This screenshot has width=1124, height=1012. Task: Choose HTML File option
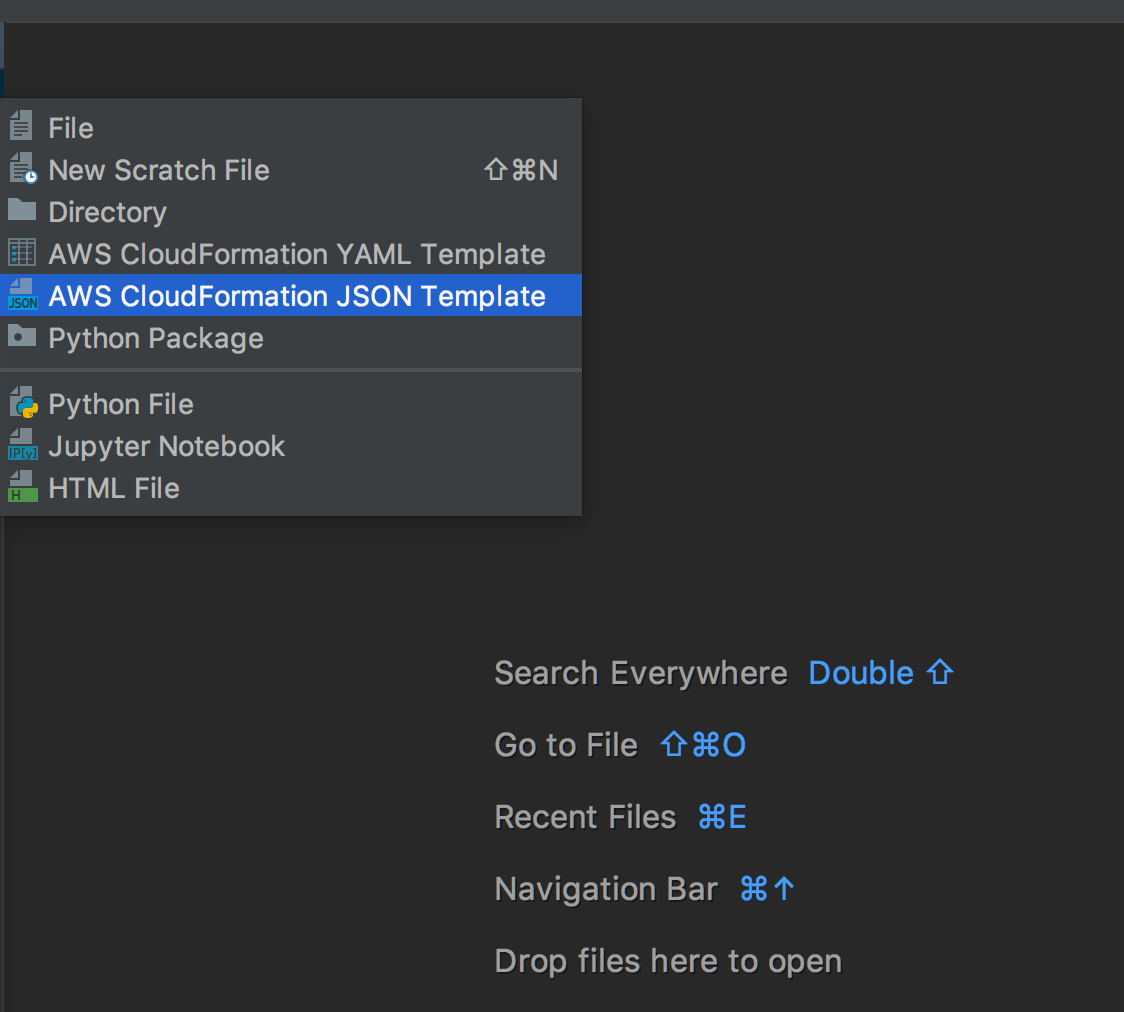click(x=290, y=488)
